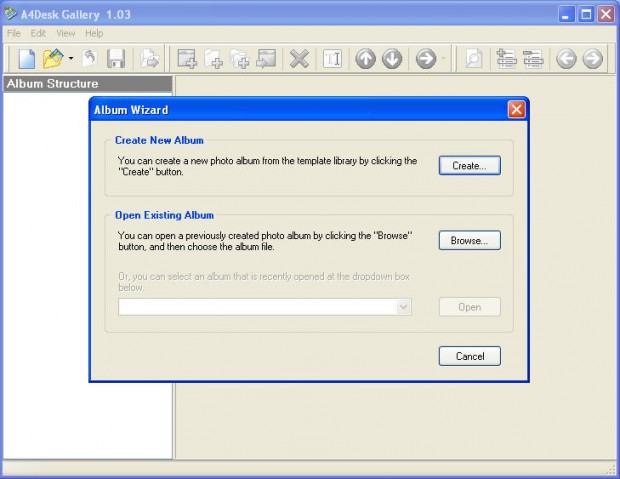
Task: Click the Move down arrow icon
Action: point(392,59)
